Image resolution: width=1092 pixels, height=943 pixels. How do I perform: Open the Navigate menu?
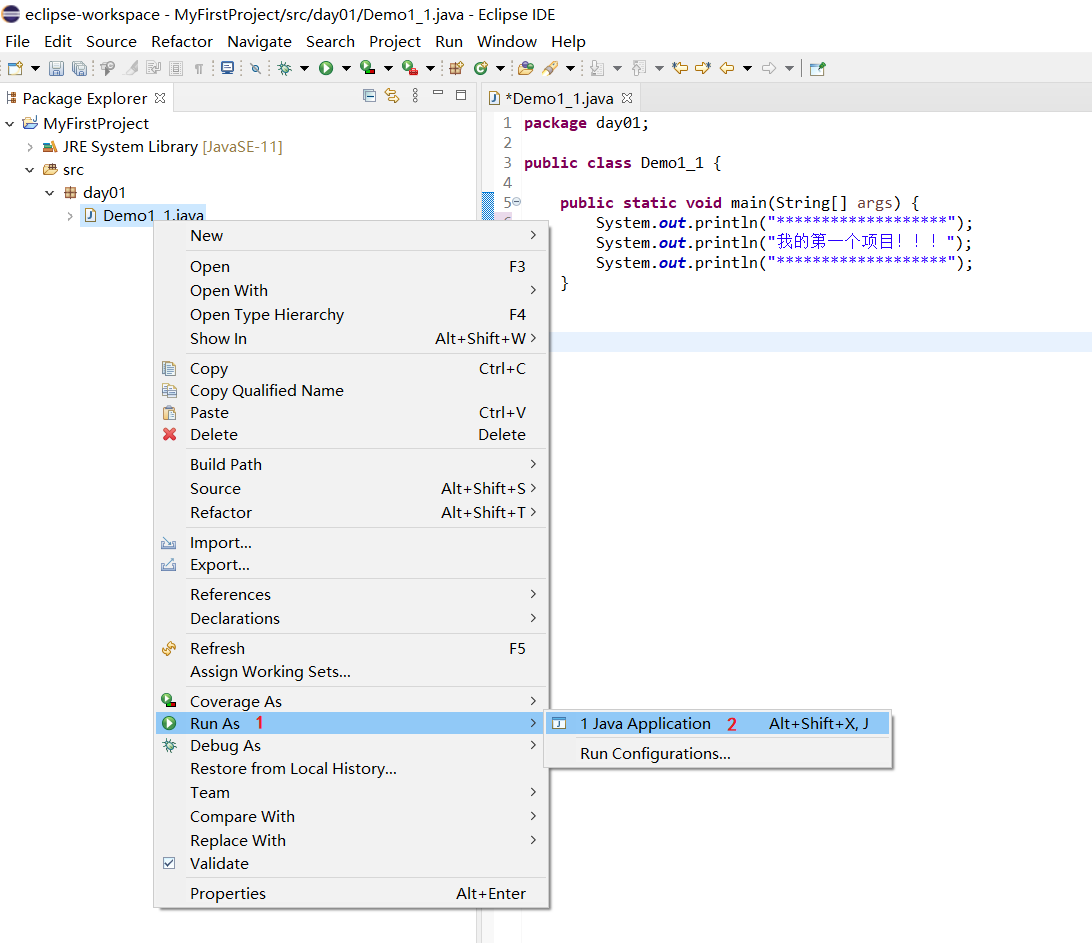(x=259, y=42)
